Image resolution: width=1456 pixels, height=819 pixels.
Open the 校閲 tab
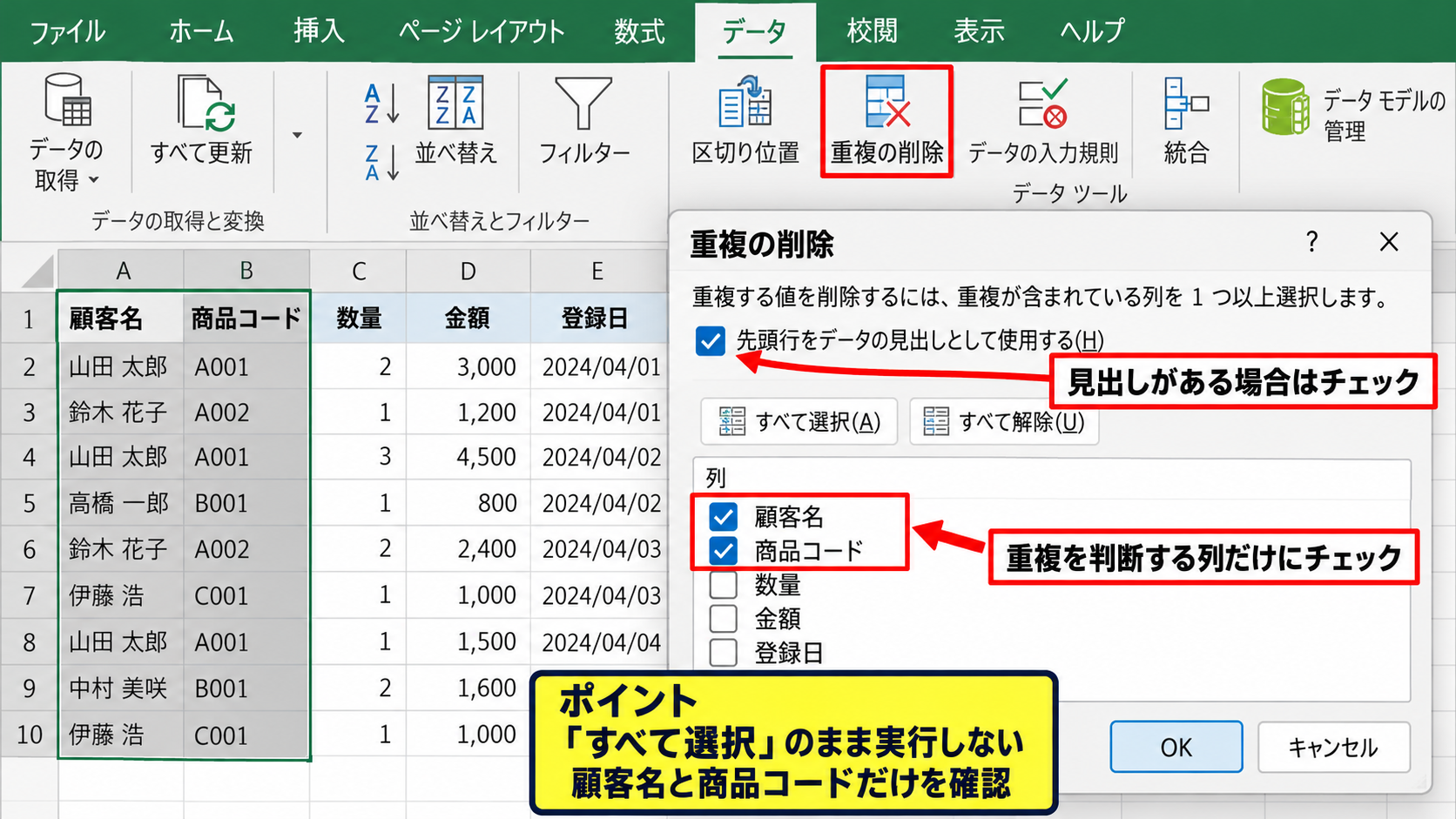pos(873,32)
